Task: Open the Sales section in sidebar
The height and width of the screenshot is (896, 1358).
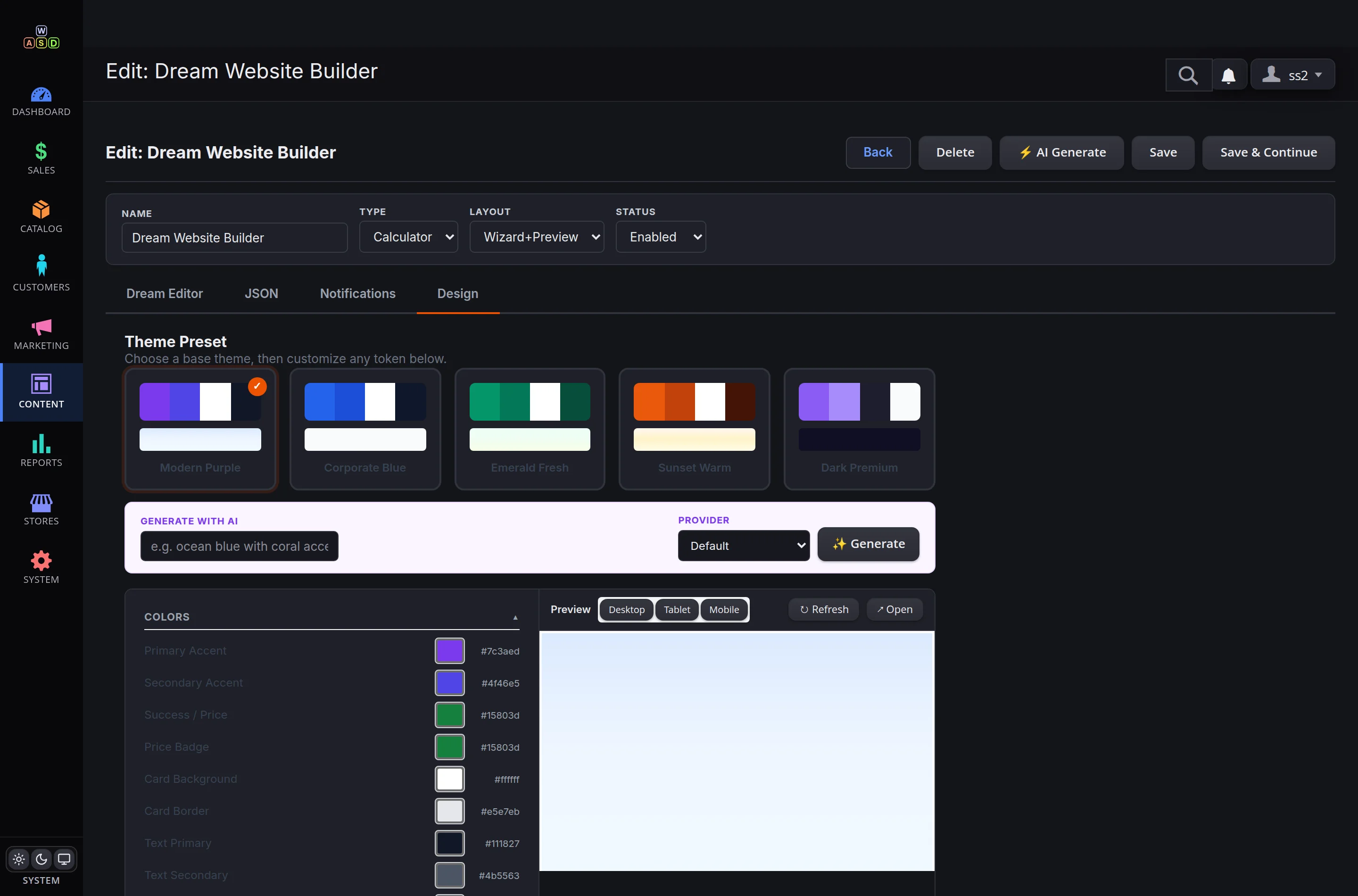Action: 41,158
